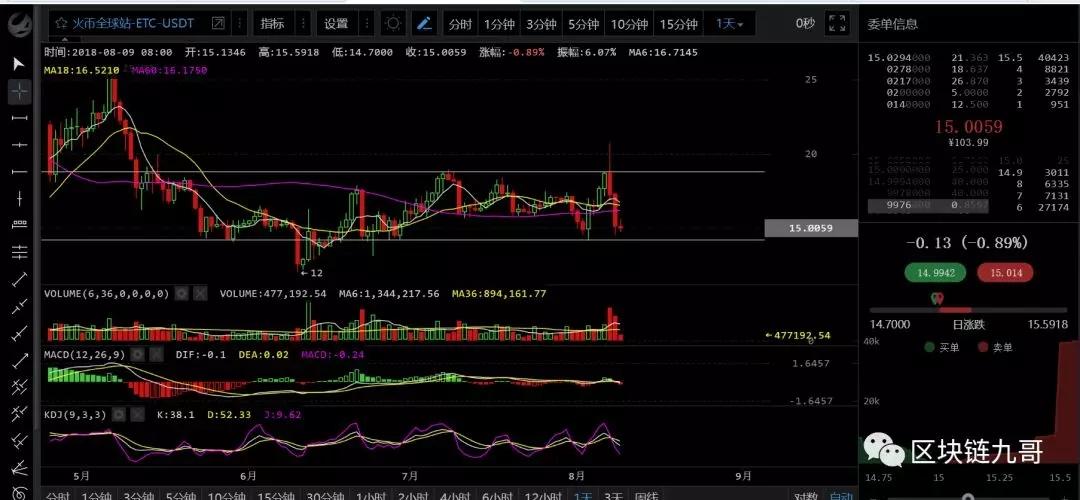
Task: Select 1分钟 interval in top toolbar
Action: click(x=499, y=24)
